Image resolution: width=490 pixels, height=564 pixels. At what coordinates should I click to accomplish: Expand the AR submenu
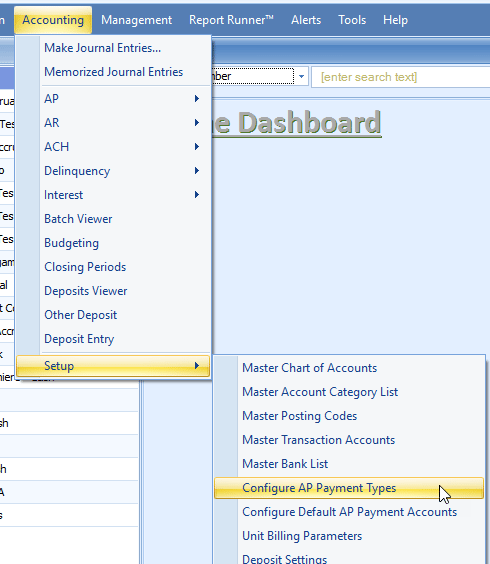[x=113, y=123]
